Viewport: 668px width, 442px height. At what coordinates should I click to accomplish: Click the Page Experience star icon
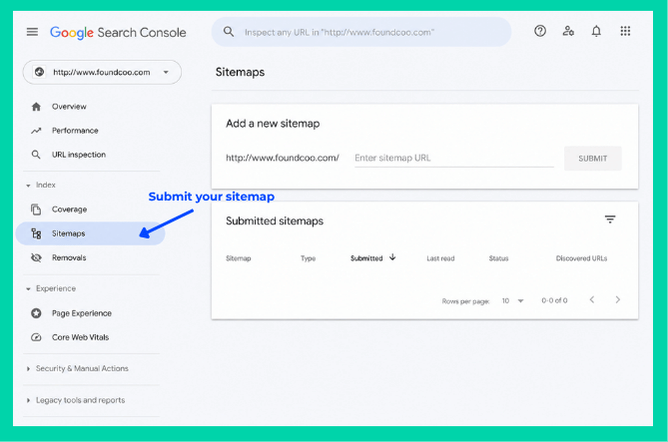36,313
